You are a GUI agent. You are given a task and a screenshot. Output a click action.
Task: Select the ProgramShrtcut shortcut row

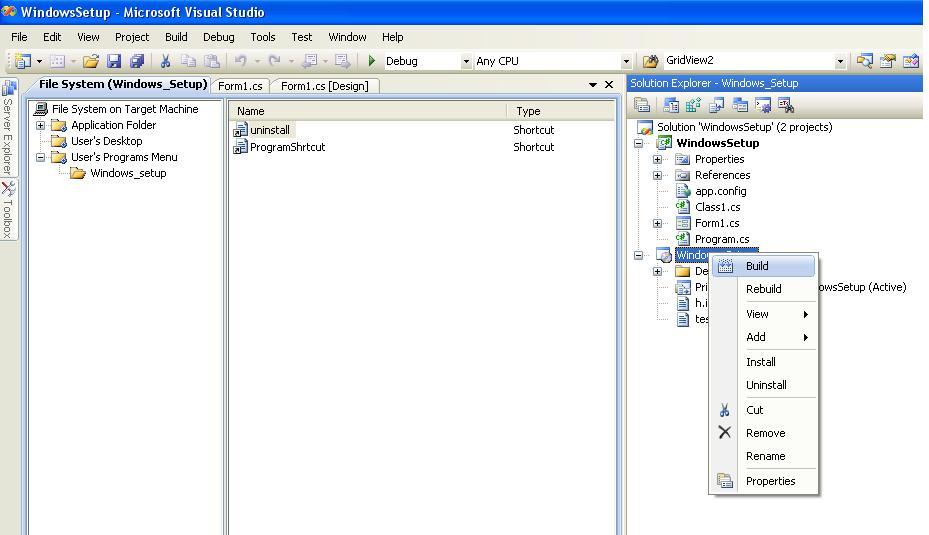[x=421, y=147]
